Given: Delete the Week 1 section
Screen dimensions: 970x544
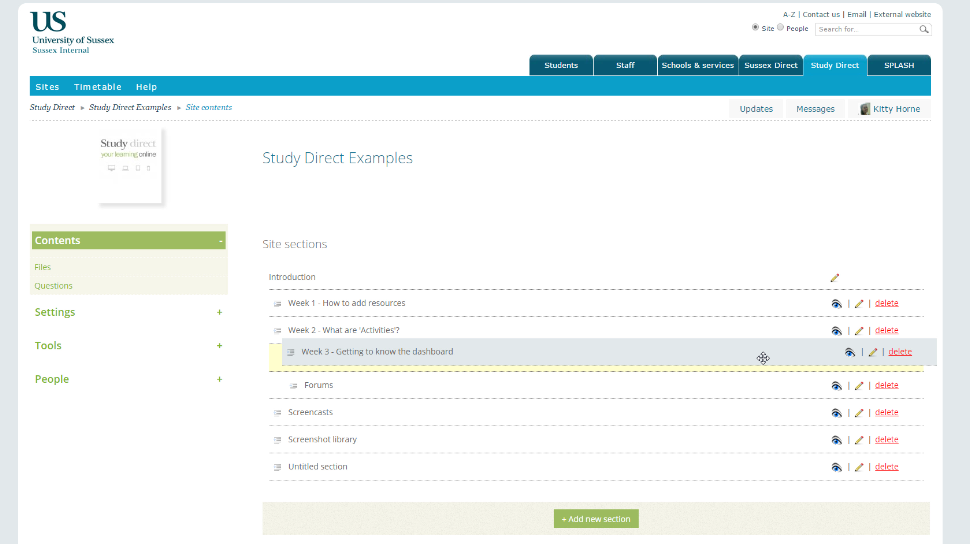Looking at the screenshot, I should coord(886,303).
